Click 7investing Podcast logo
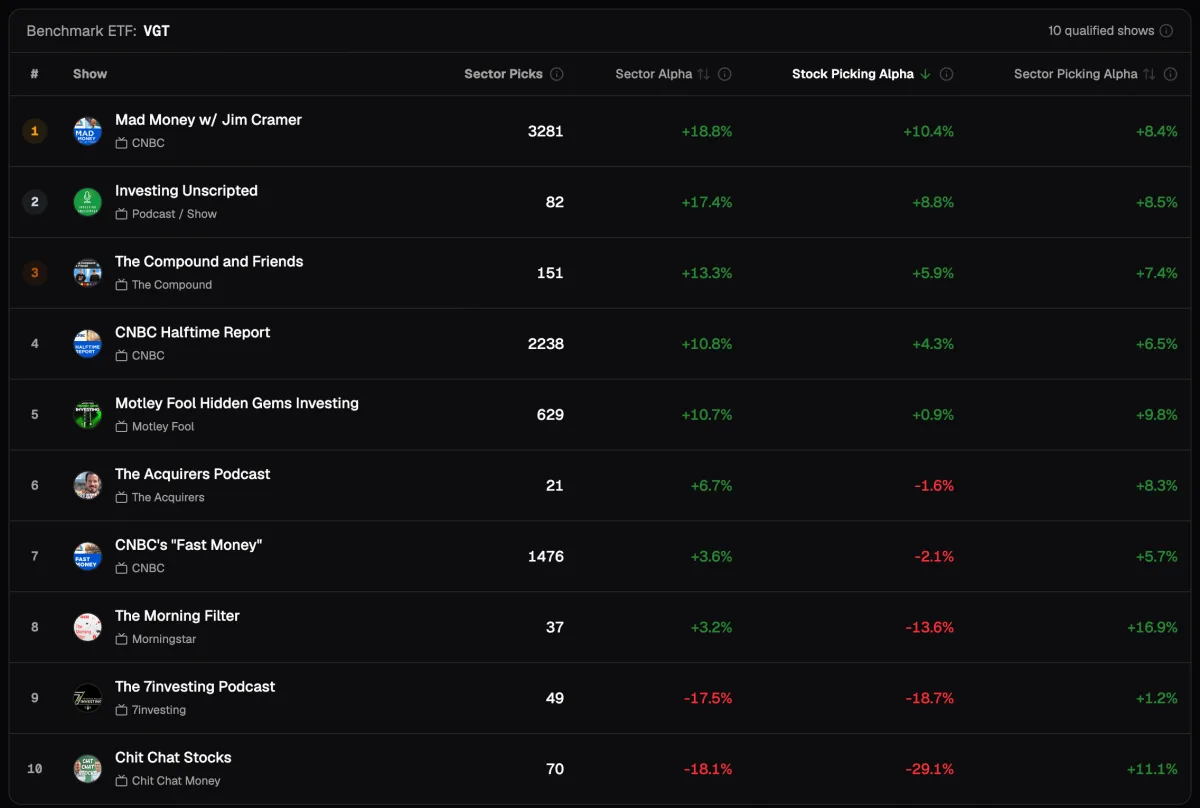1200x808 pixels. 88,698
